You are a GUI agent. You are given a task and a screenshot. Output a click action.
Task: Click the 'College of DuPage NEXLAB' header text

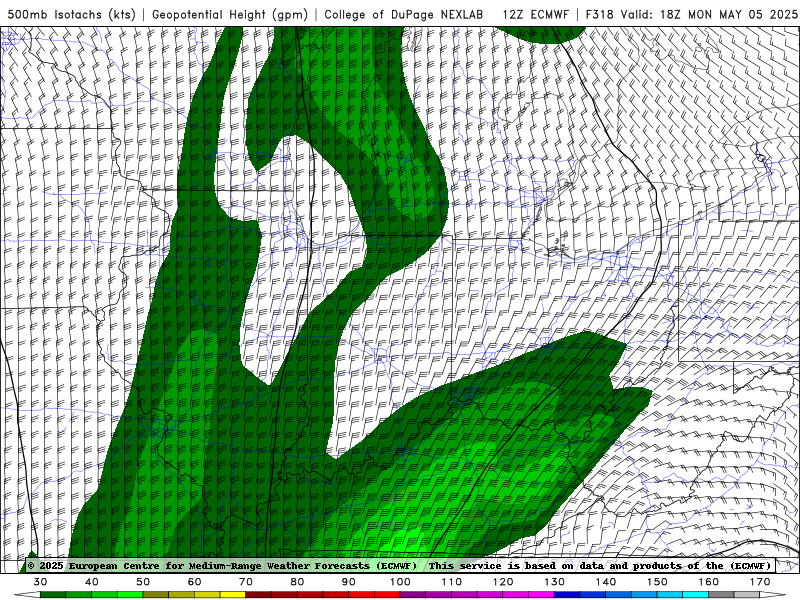point(404,14)
